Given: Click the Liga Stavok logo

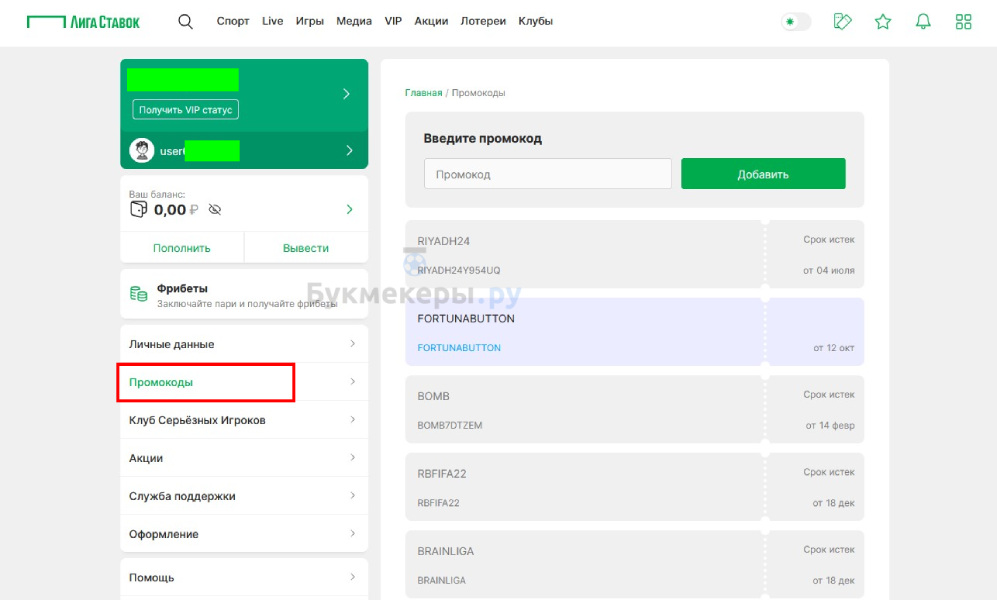Looking at the screenshot, I should pos(83,21).
